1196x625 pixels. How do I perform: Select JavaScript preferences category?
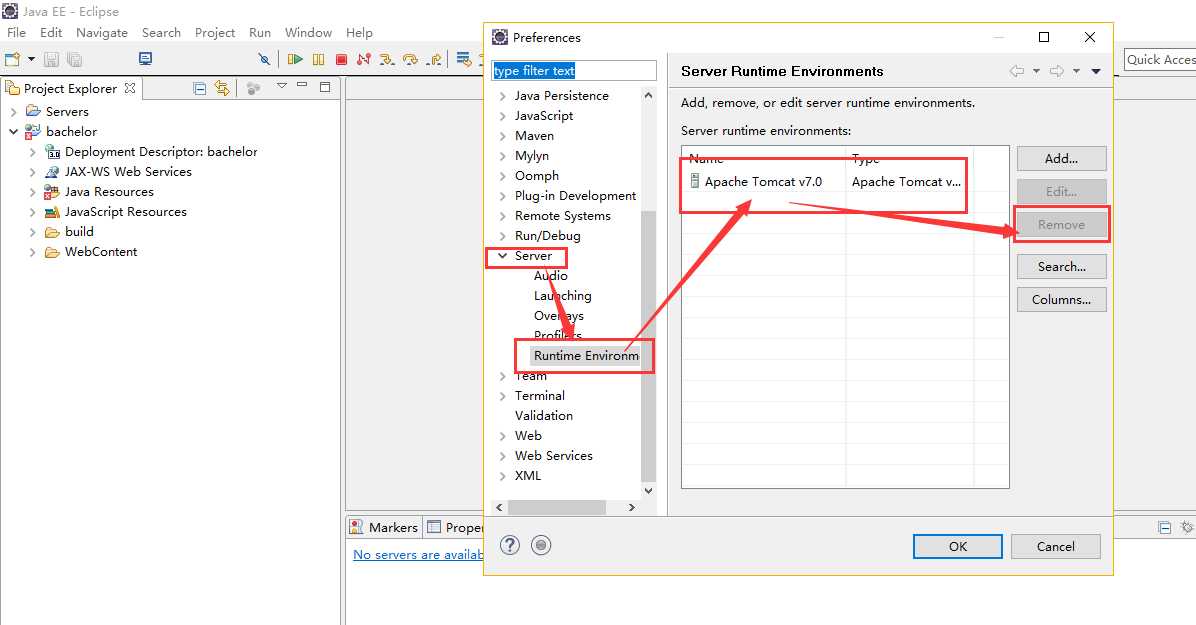(544, 115)
